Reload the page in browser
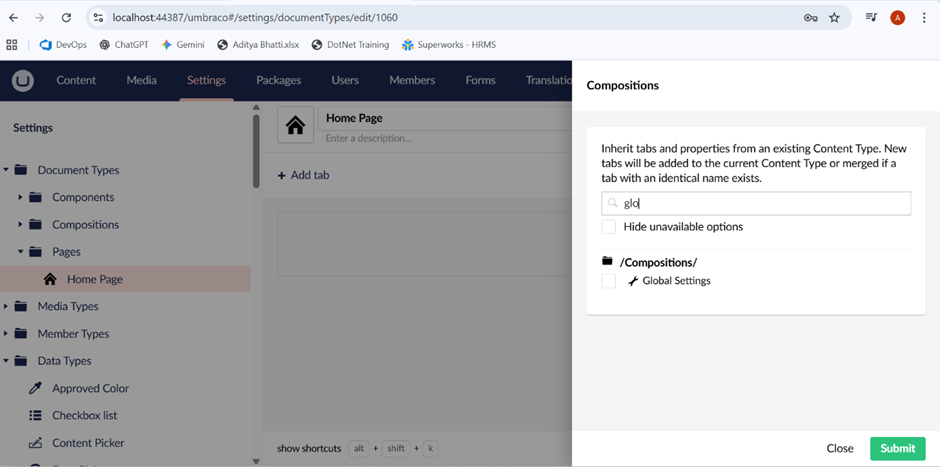 point(67,17)
